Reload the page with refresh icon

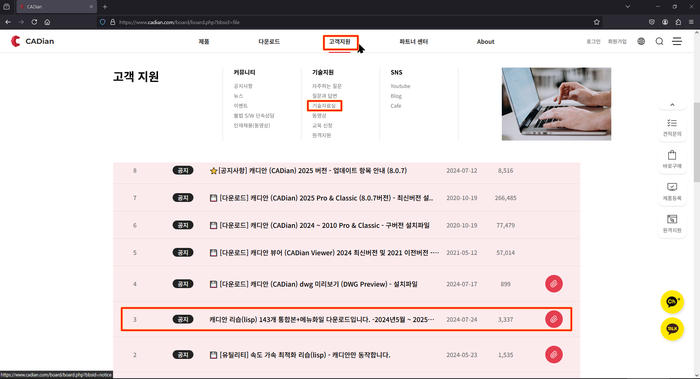(34, 22)
